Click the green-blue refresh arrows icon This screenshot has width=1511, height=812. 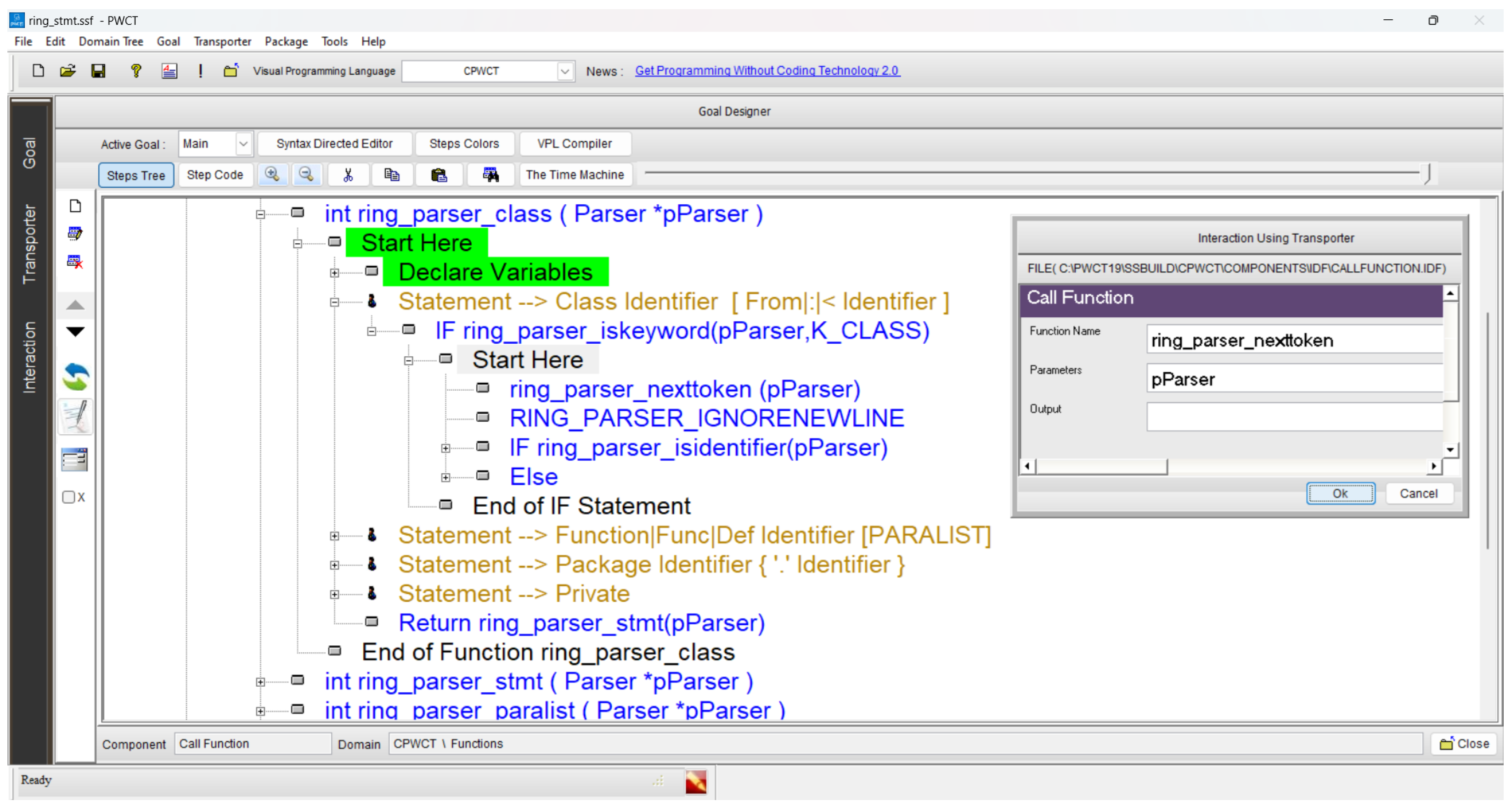click(x=76, y=377)
